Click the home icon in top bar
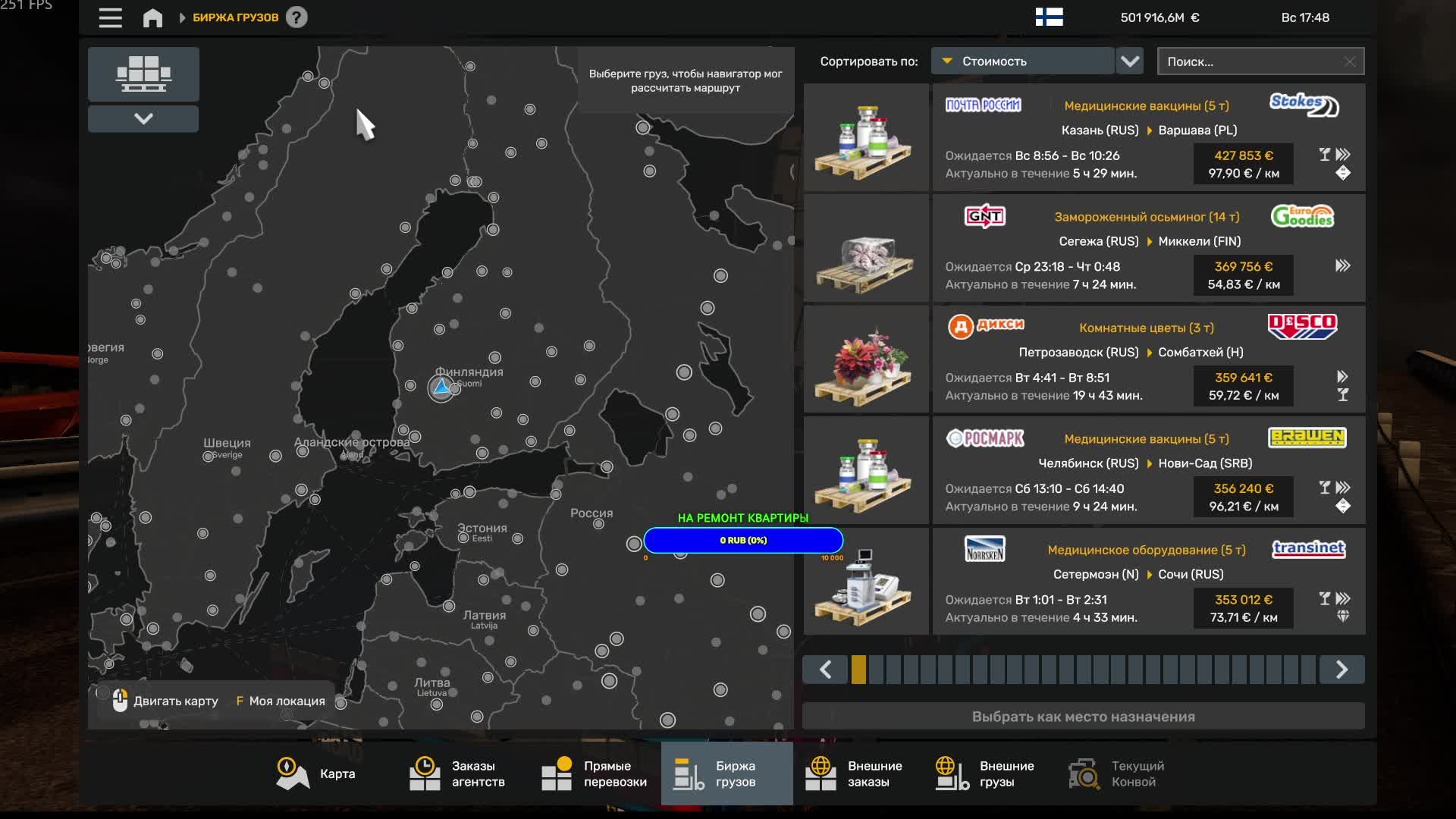 click(x=154, y=17)
